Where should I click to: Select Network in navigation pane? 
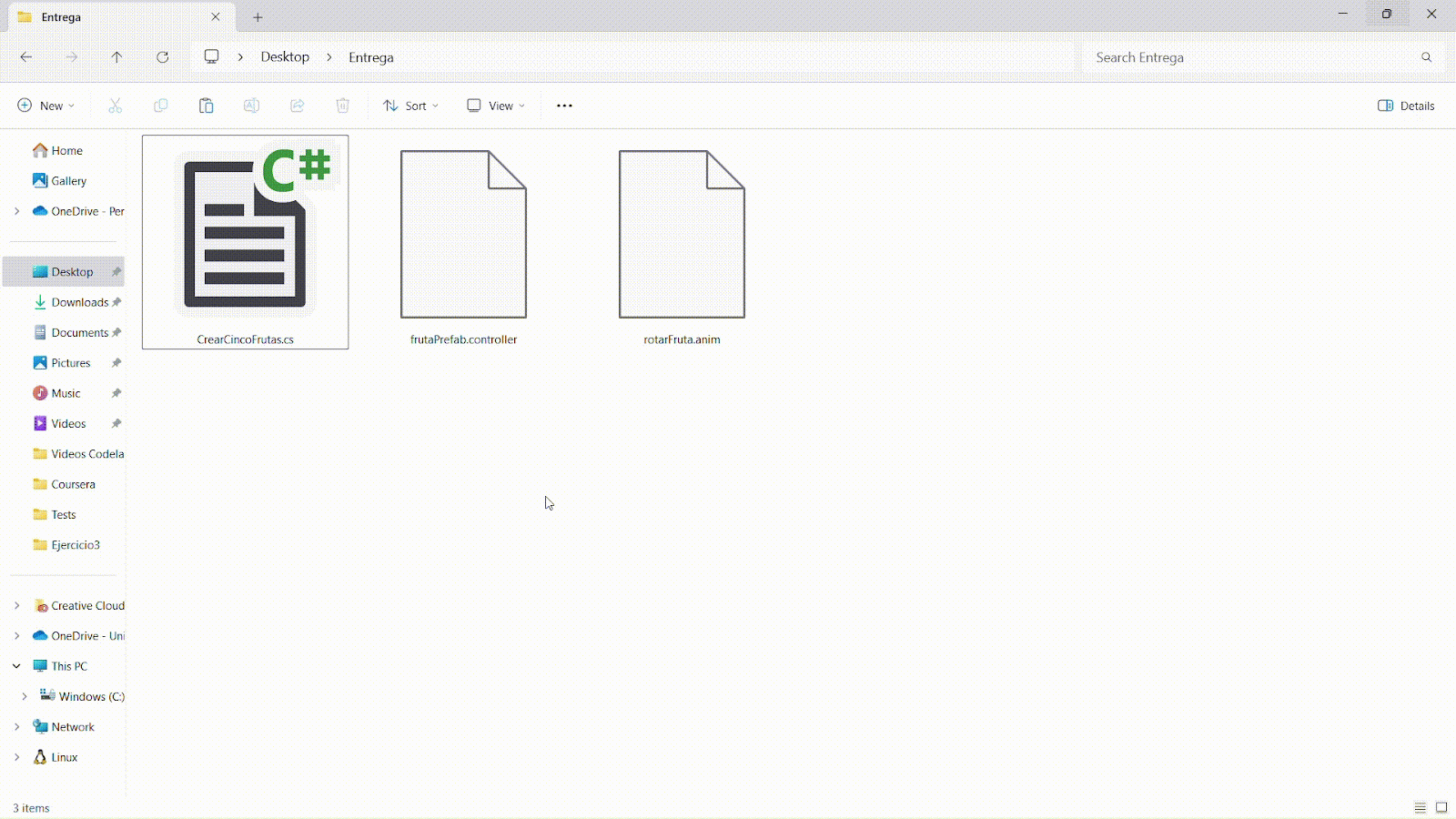(x=64, y=727)
